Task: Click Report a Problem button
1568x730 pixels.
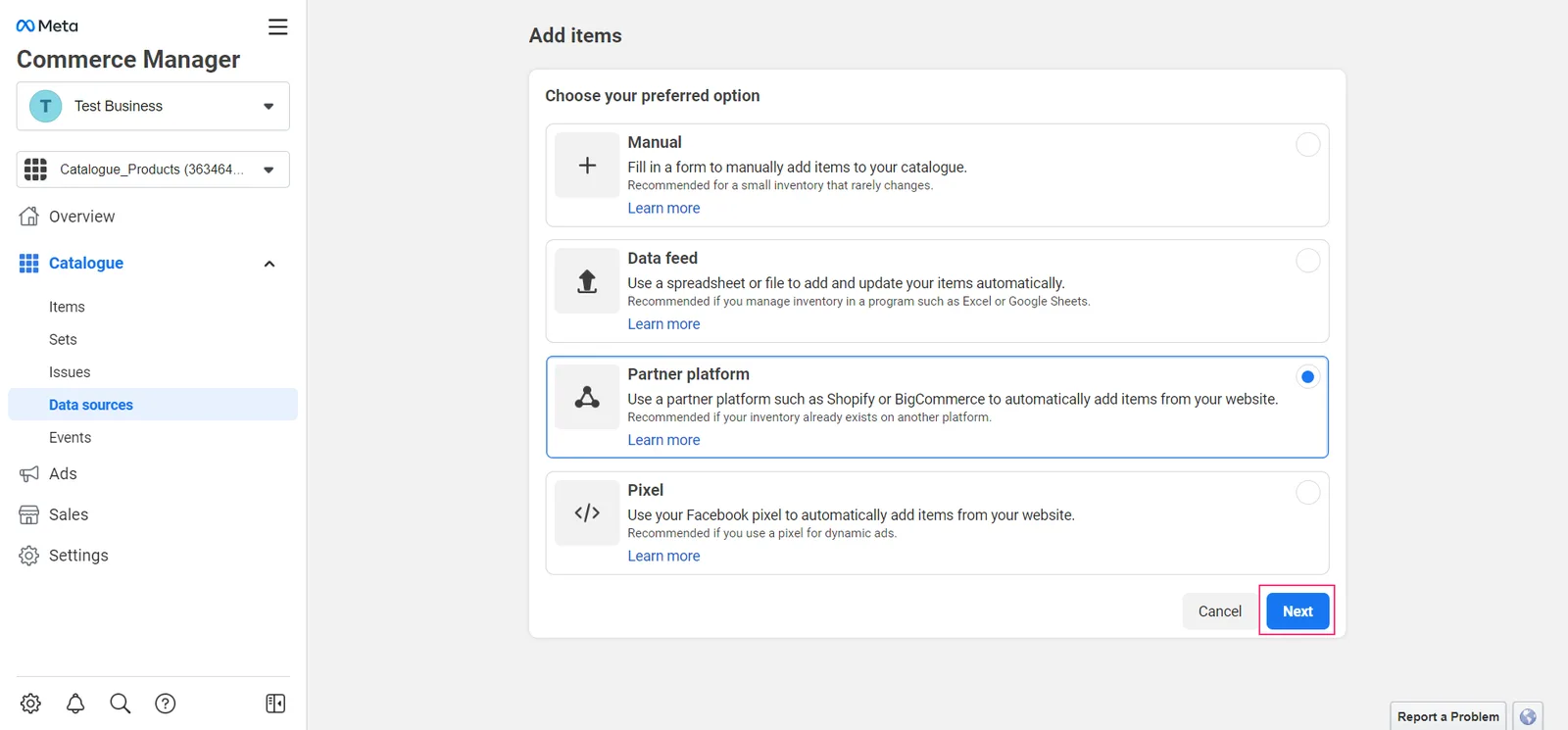Action: [x=1447, y=716]
